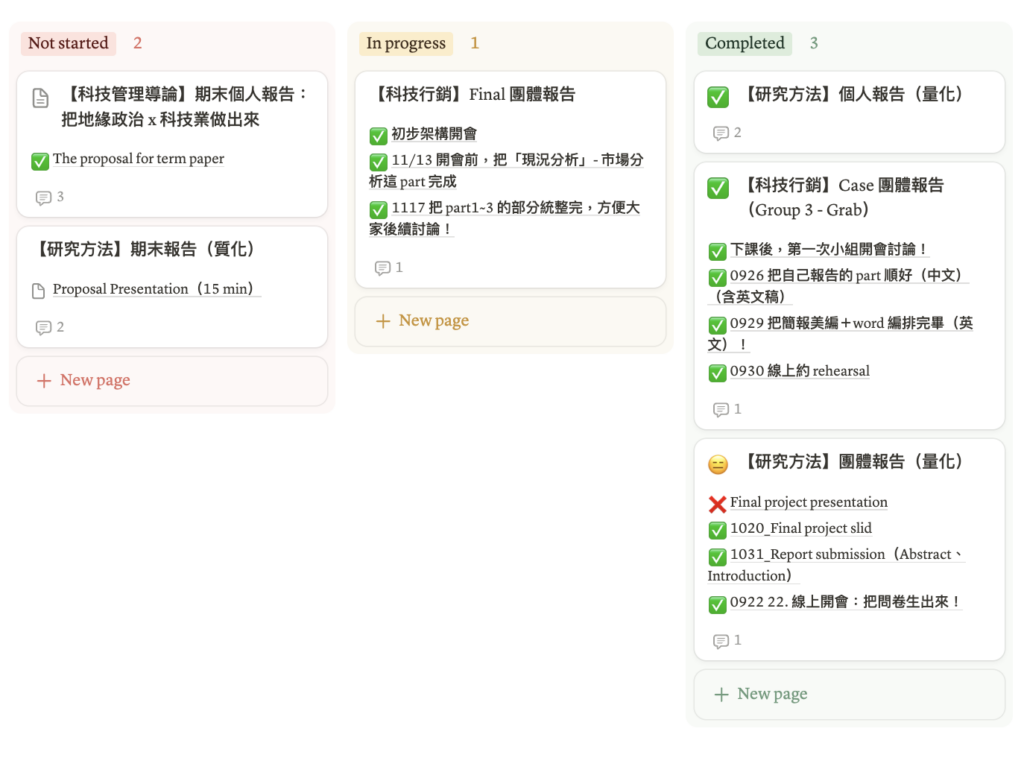Toggle checkmark beside The proposal for term paper
The image size is (1024, 778).
click(x=40, y=160)
